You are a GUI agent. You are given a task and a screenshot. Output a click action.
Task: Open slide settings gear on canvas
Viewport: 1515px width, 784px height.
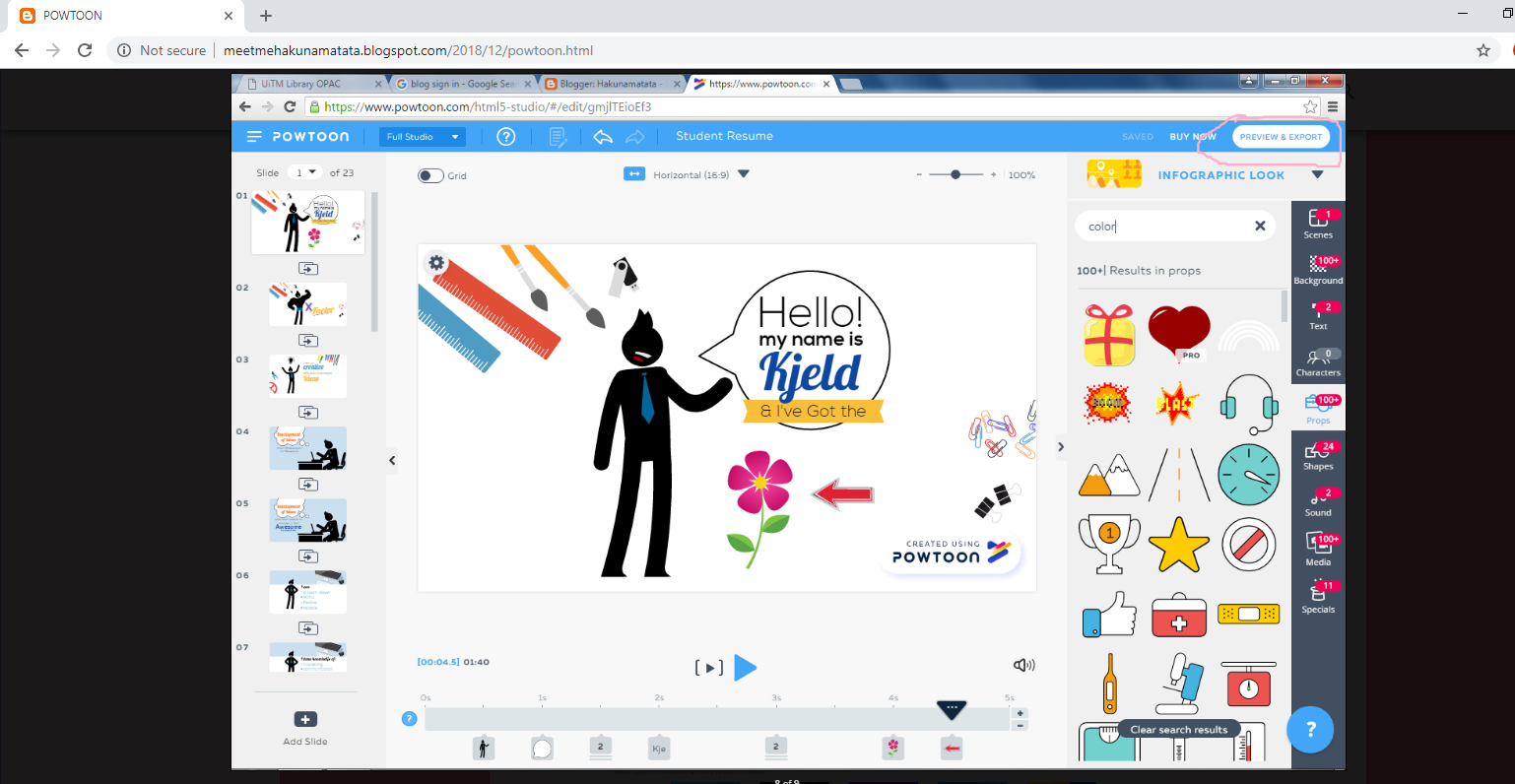(x=436, y=263)
